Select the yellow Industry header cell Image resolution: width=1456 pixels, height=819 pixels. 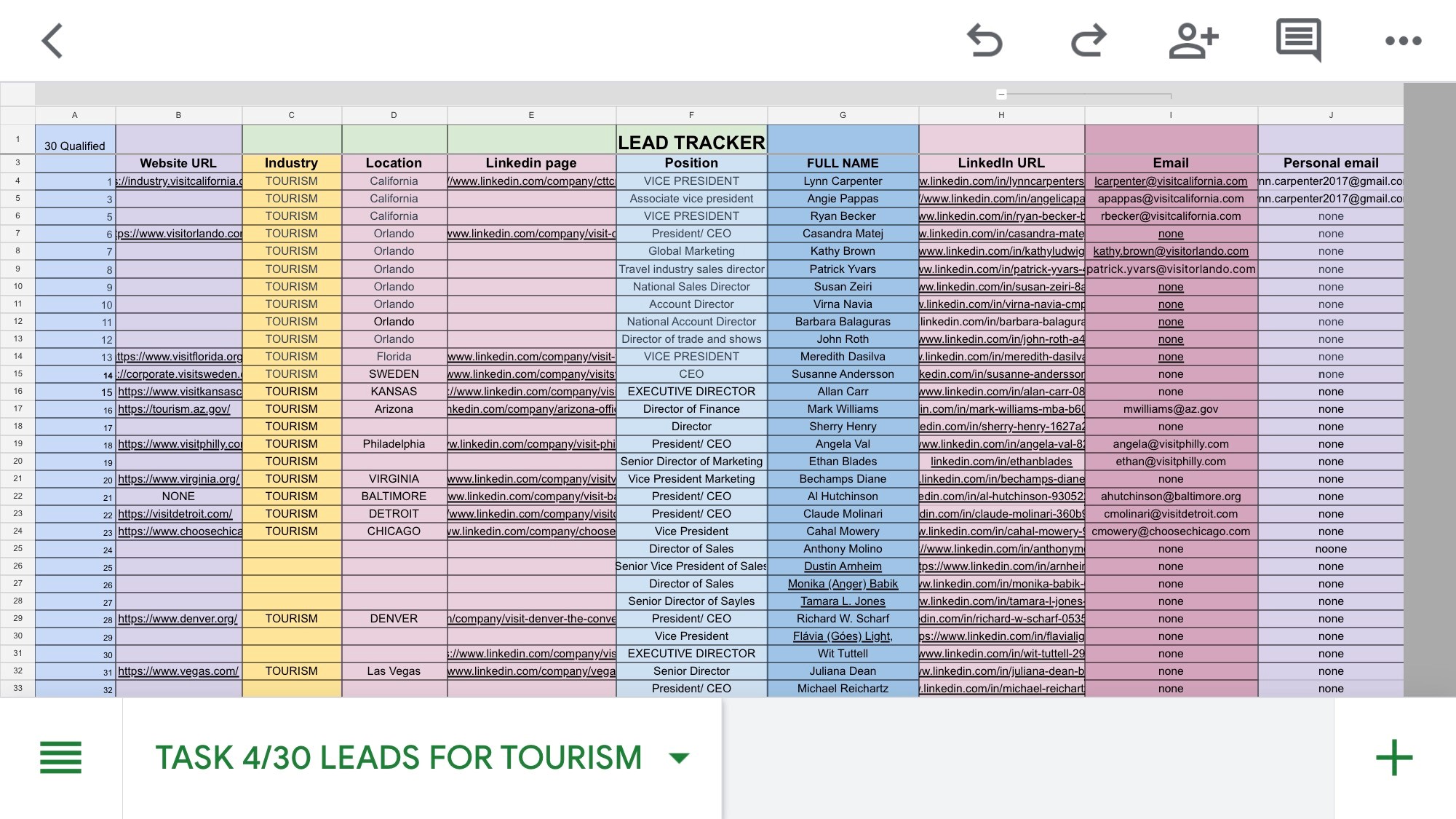[x=291, y=163]
